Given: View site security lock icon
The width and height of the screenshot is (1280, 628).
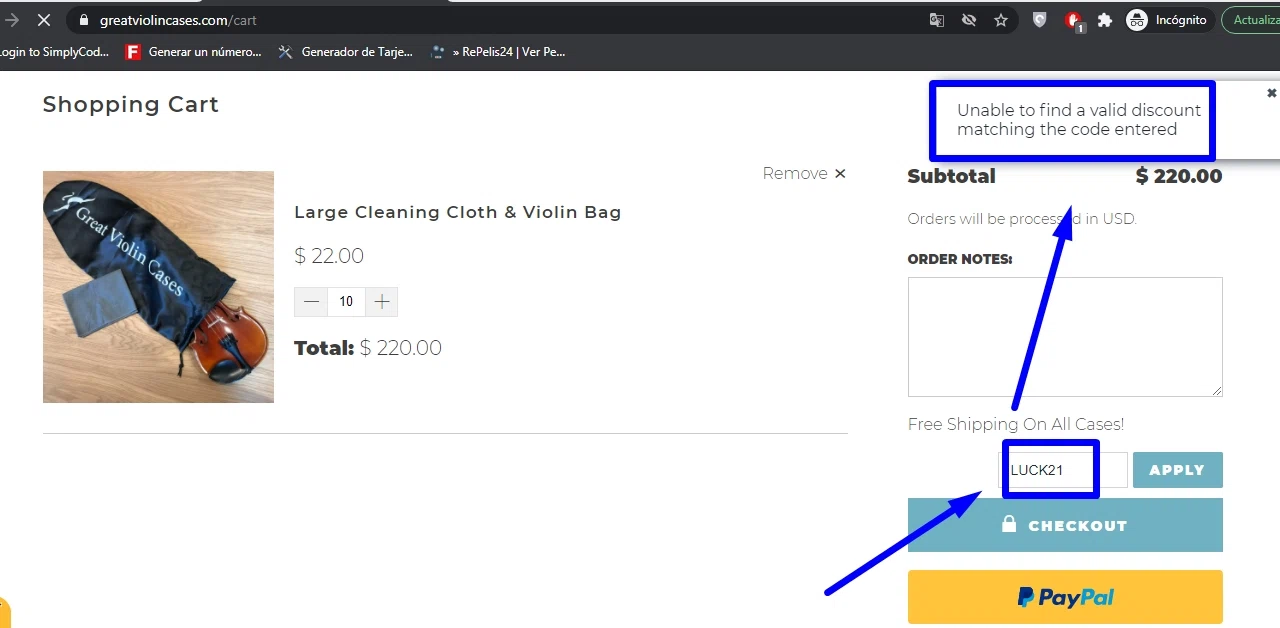Looking at the screenshot, I should 83,20.
